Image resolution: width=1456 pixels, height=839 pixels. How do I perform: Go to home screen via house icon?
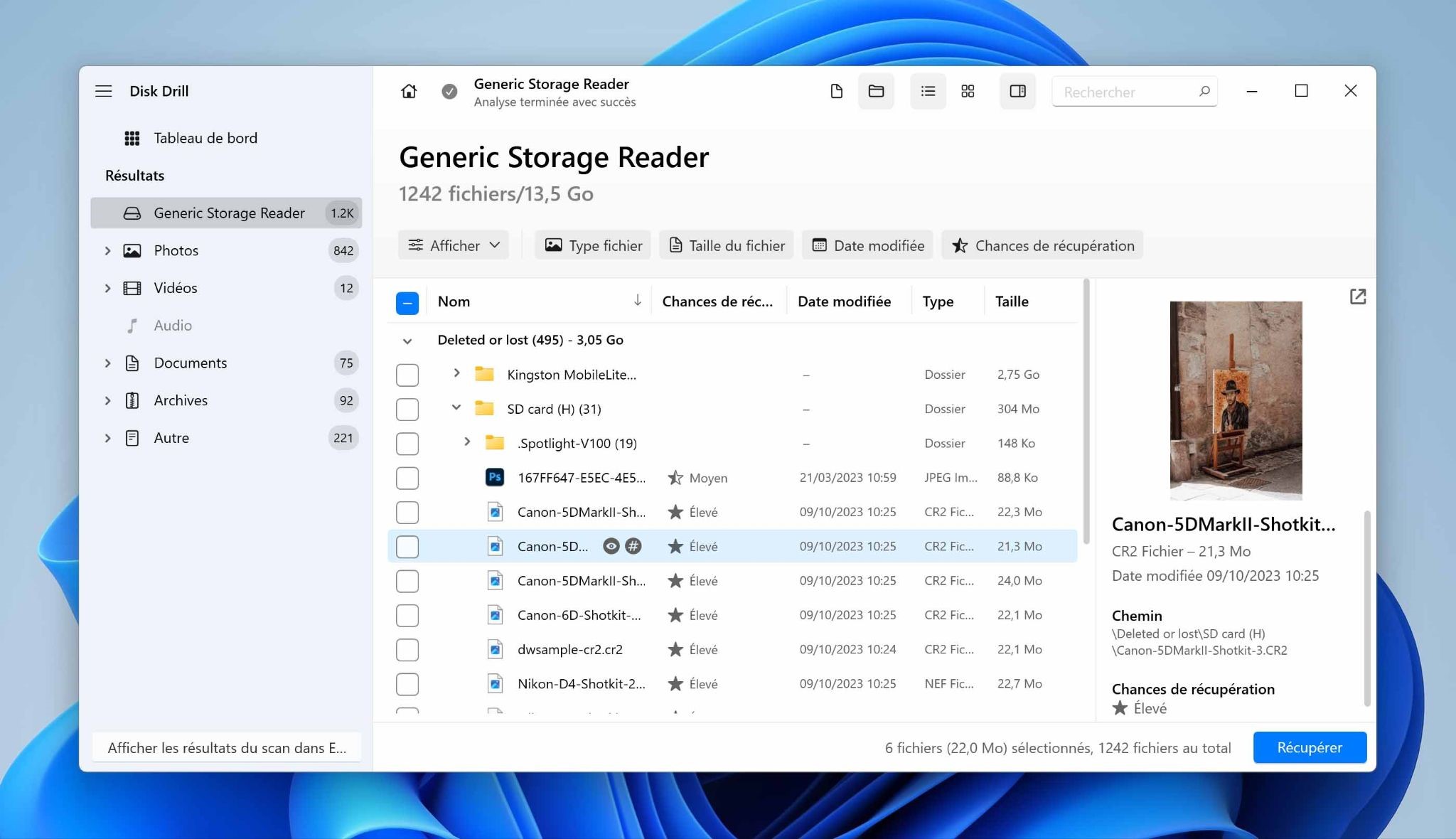coord(409,91)
